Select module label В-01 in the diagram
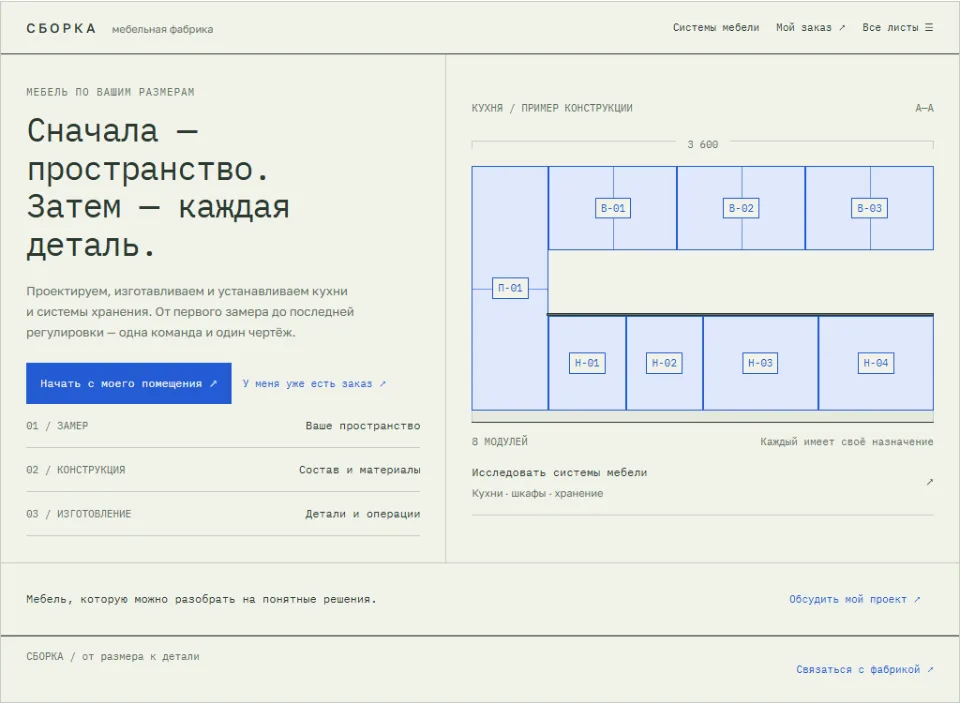This screenshot has height=703, width=960. pos(613,208)
